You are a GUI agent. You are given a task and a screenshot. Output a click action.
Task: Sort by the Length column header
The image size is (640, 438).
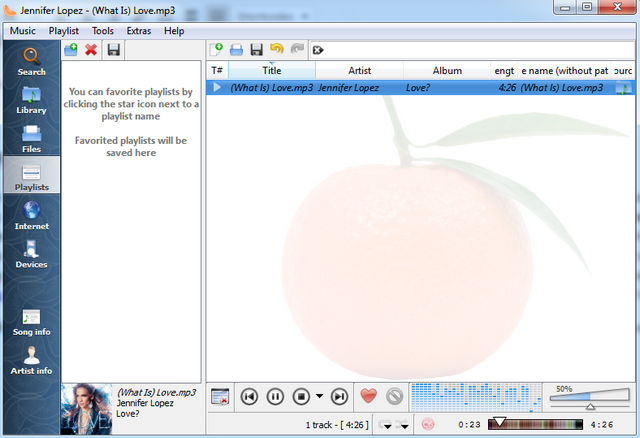click(x=504, y=71)
